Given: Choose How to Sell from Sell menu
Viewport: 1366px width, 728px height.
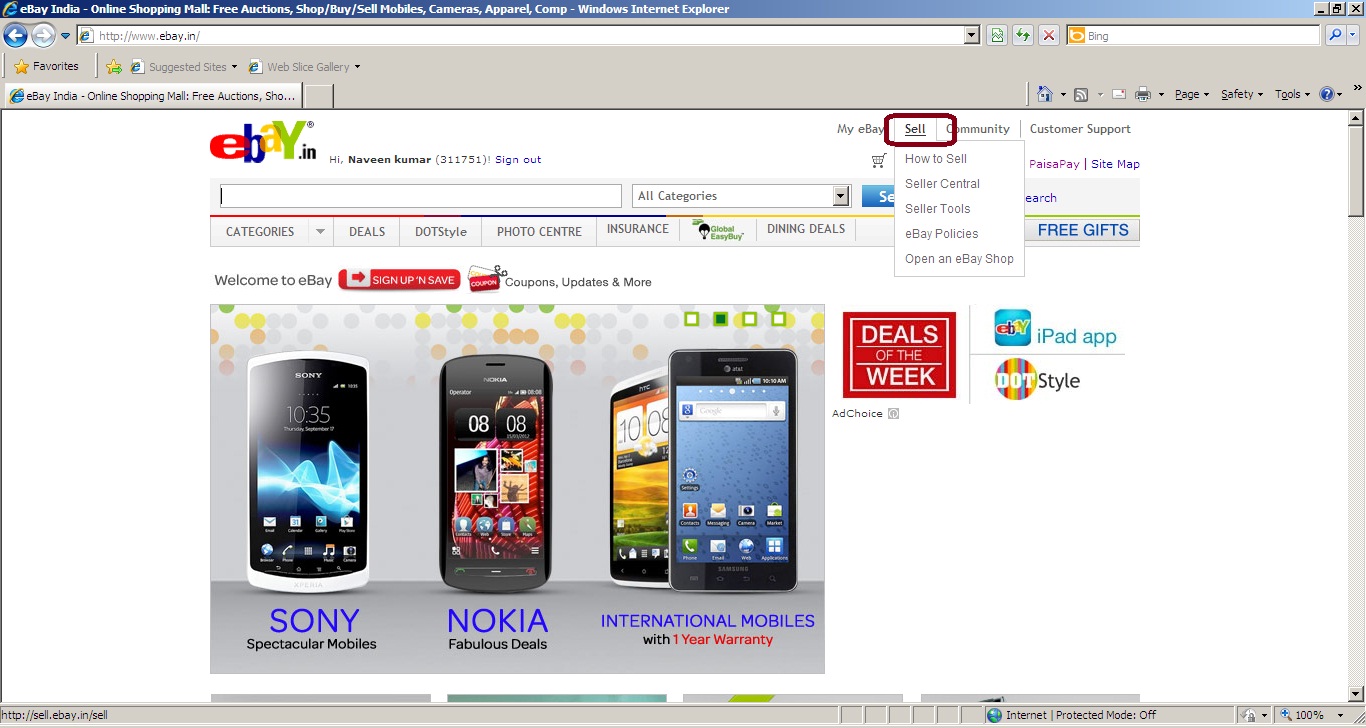Looking at the screenshot, I should [x=936, y=159].
